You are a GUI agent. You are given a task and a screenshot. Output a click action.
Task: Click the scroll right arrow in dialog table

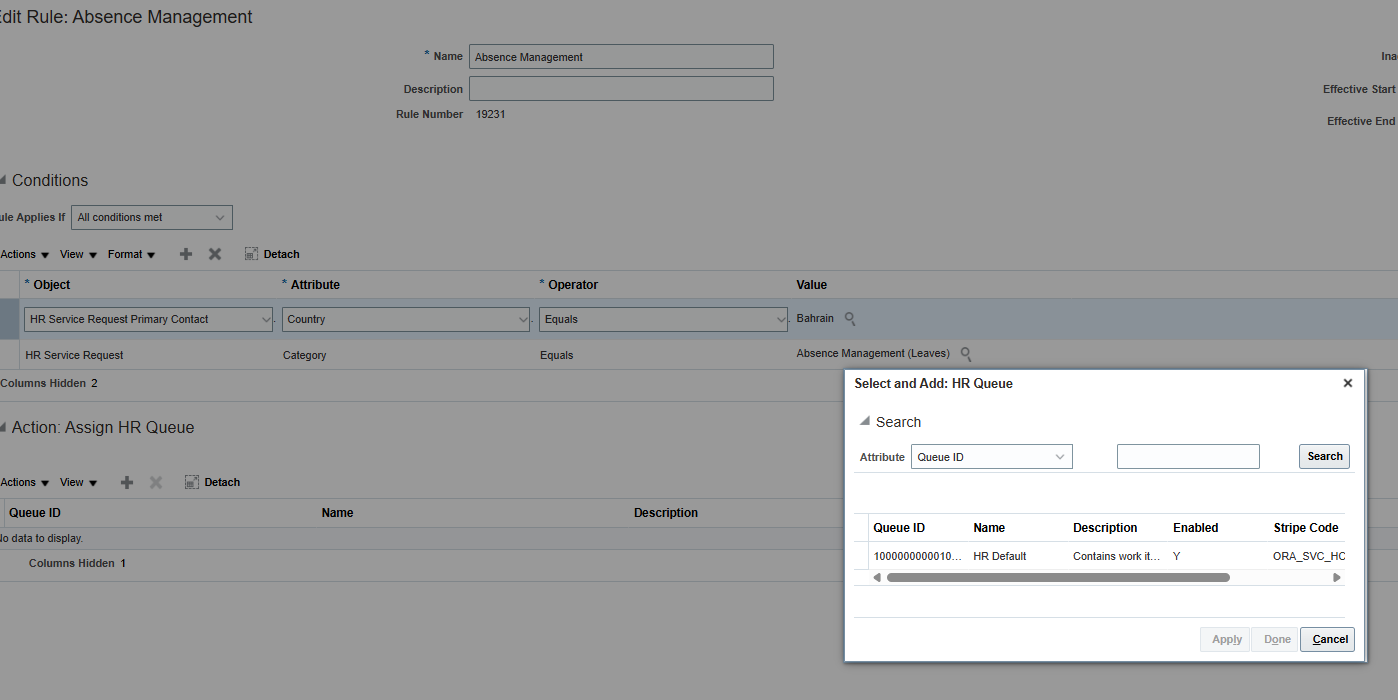click(1336, 578)
